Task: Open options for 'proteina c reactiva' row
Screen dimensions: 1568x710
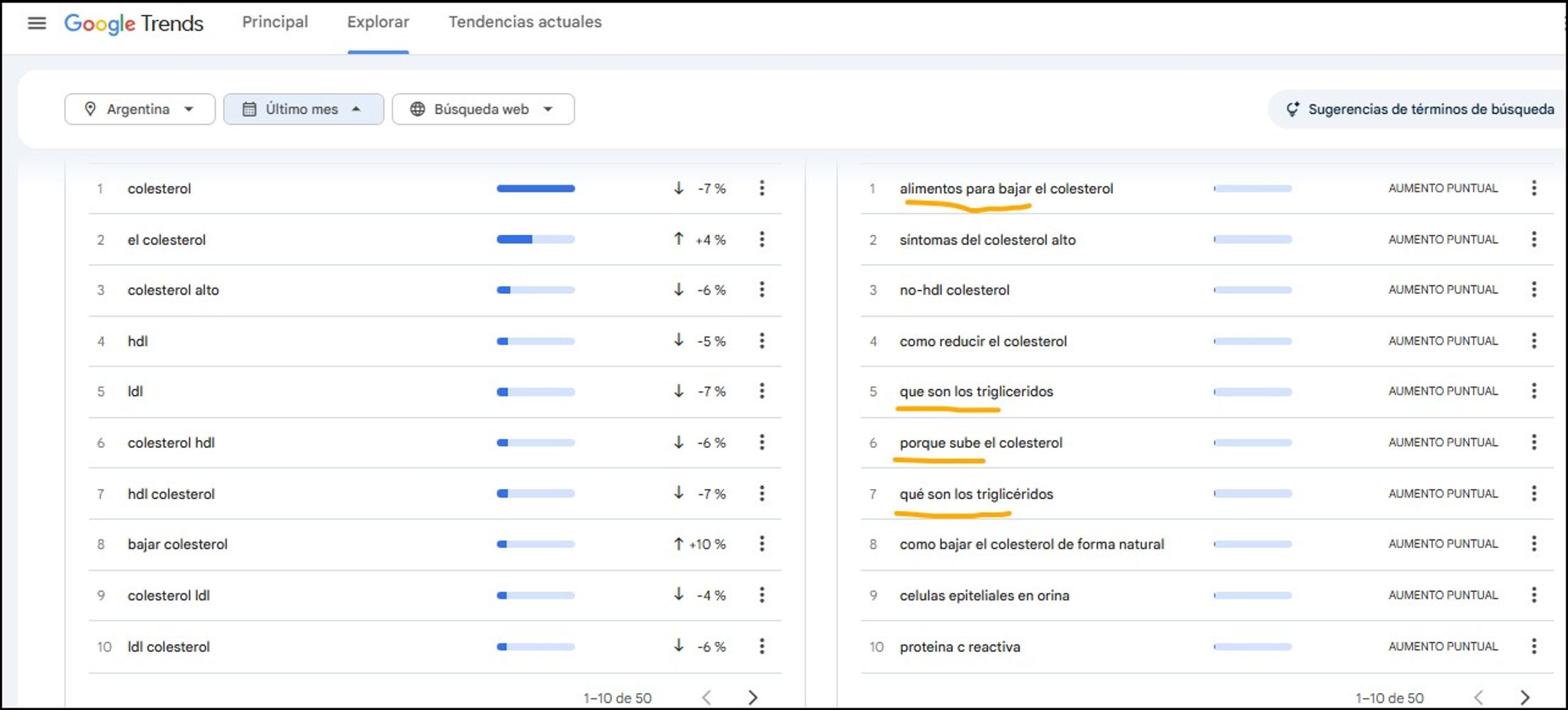Action: (1534, 646)
